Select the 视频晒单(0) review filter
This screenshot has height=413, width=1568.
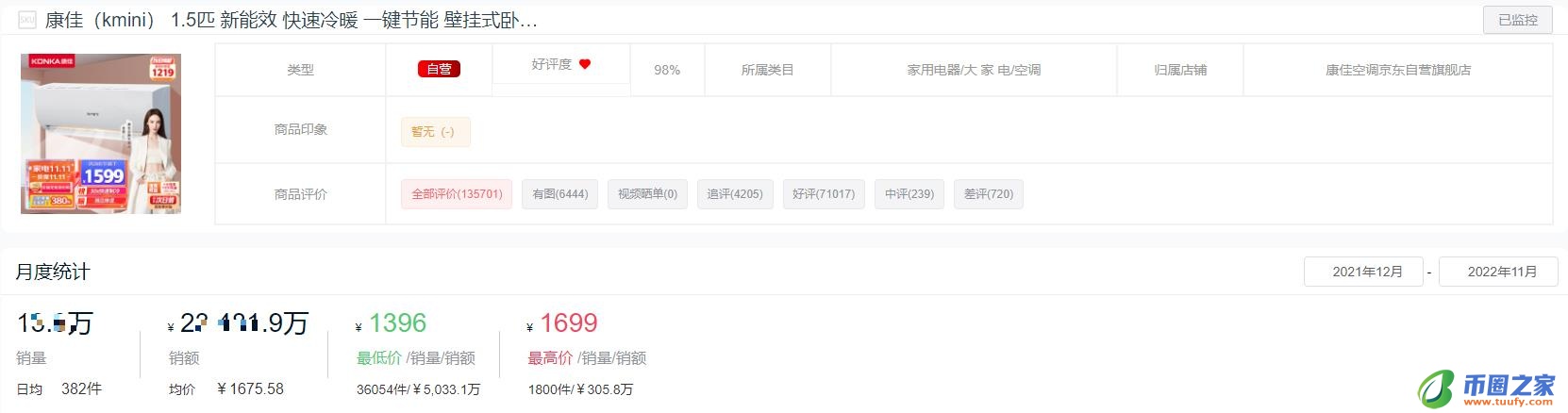coord(647,194)
